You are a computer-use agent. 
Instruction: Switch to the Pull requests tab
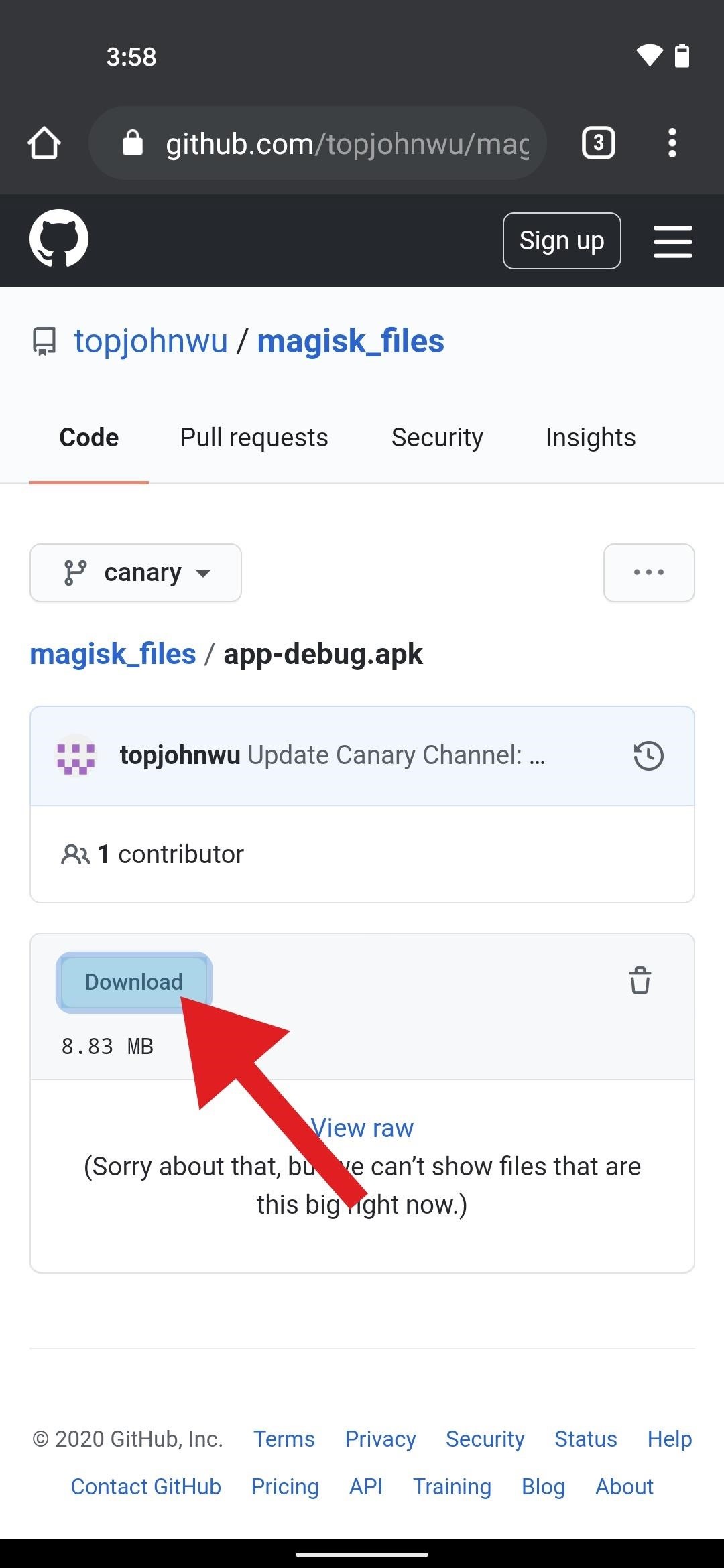[254, 438]
